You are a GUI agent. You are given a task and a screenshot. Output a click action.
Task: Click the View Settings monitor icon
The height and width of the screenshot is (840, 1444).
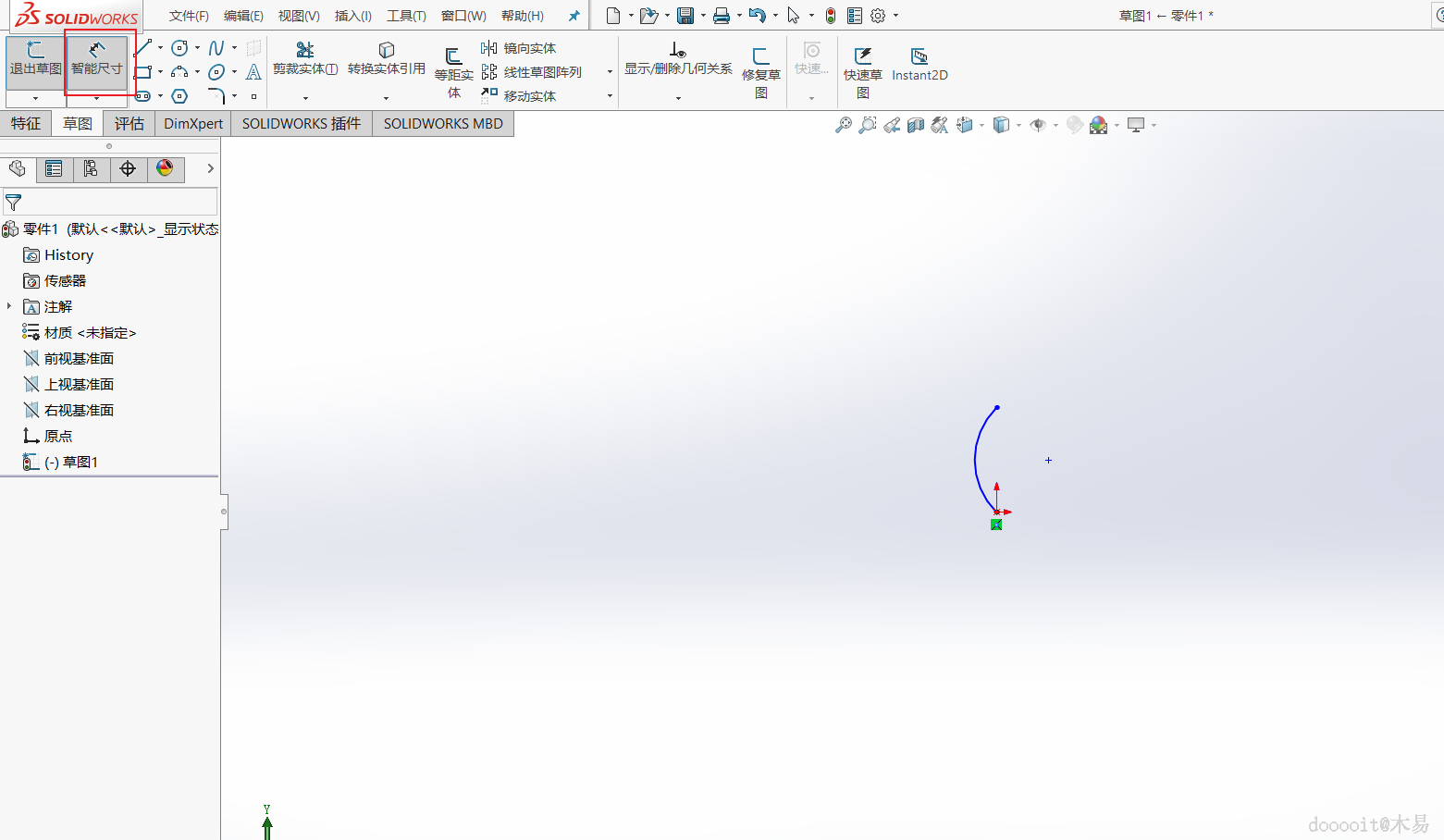tap(1136, 125)
